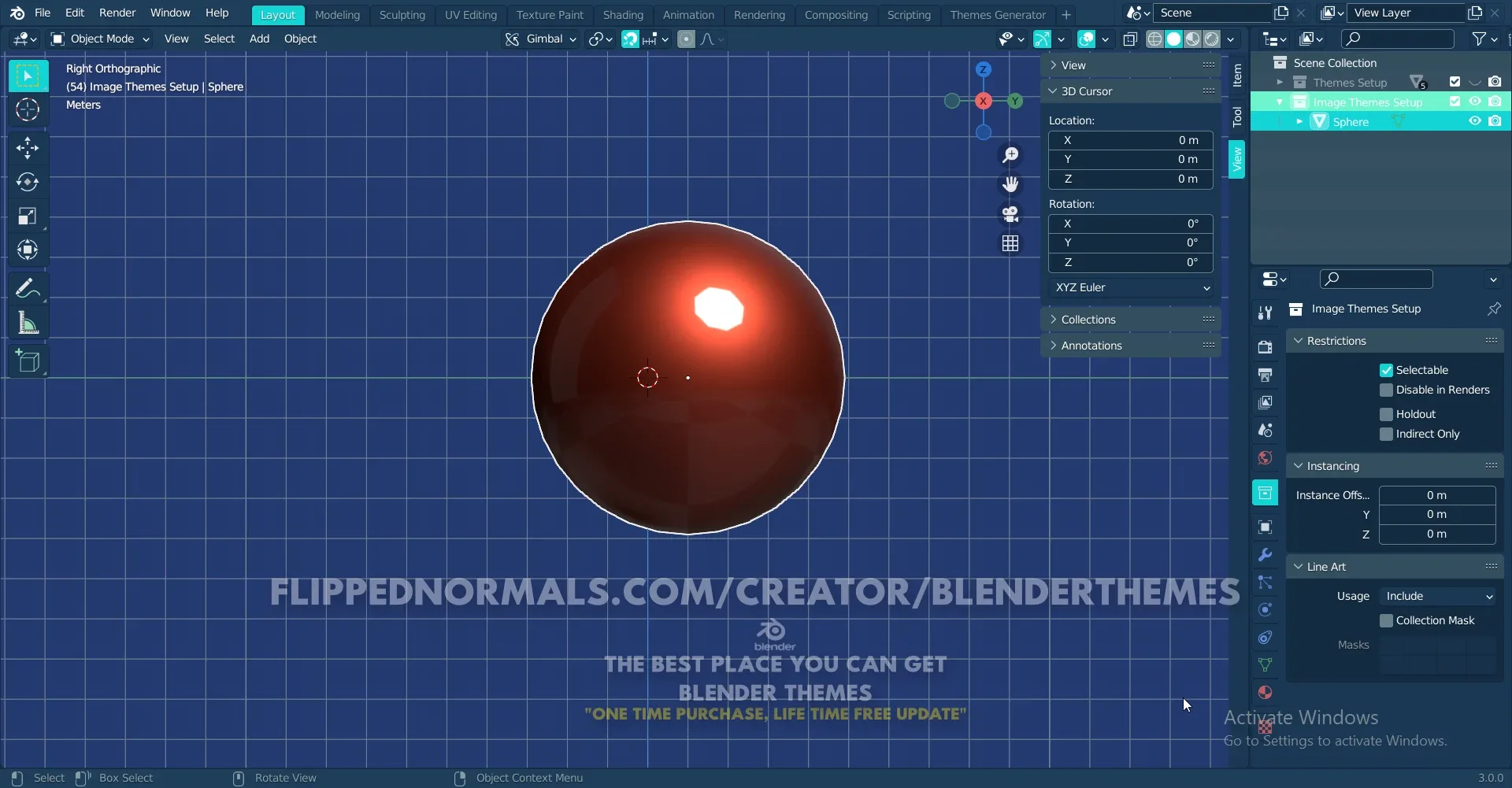Open the View Layer properties tab icon

tap(1265, 402)
